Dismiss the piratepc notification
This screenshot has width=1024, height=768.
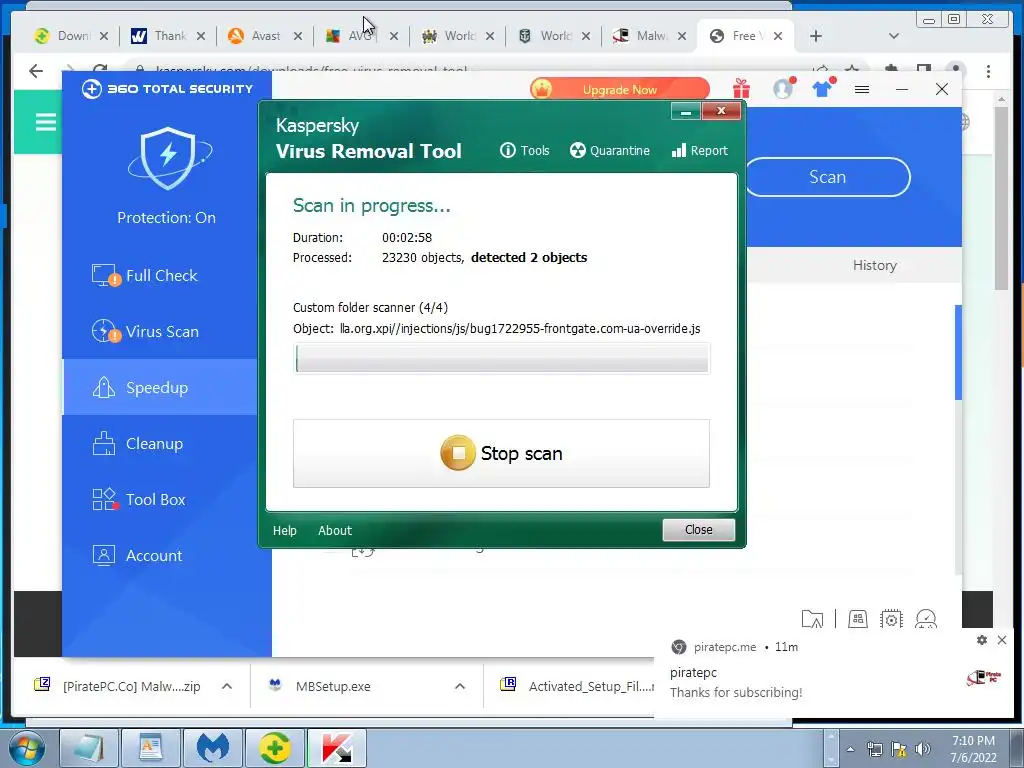[x=1002, y=640]
